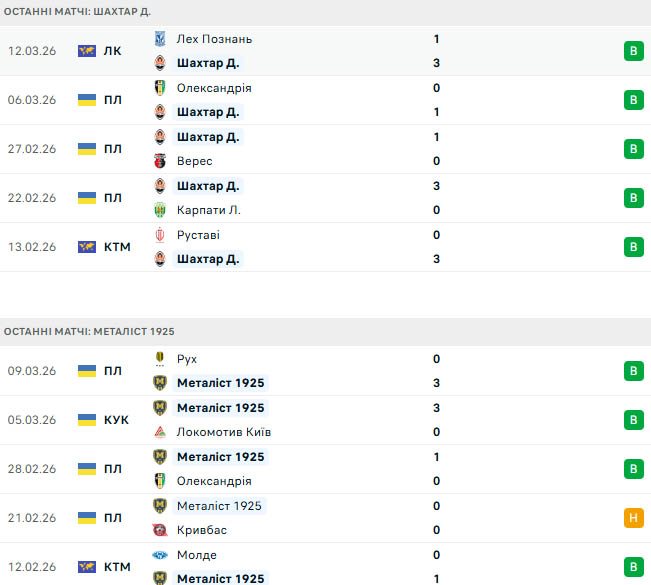
Task: Click the orange Н draw badge
Action: [633, 518]
